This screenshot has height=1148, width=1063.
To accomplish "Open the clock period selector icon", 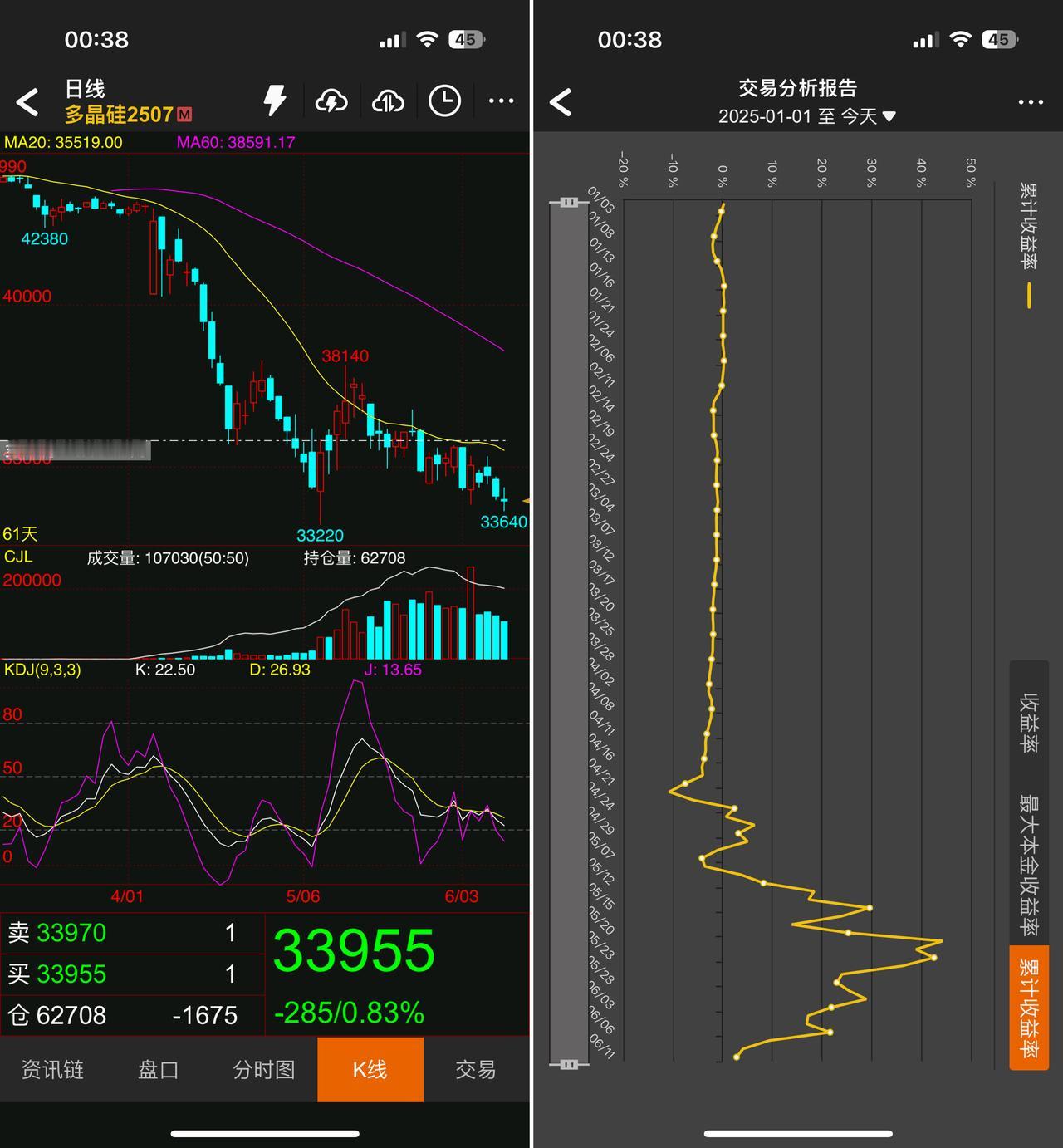I will point(444,101).
